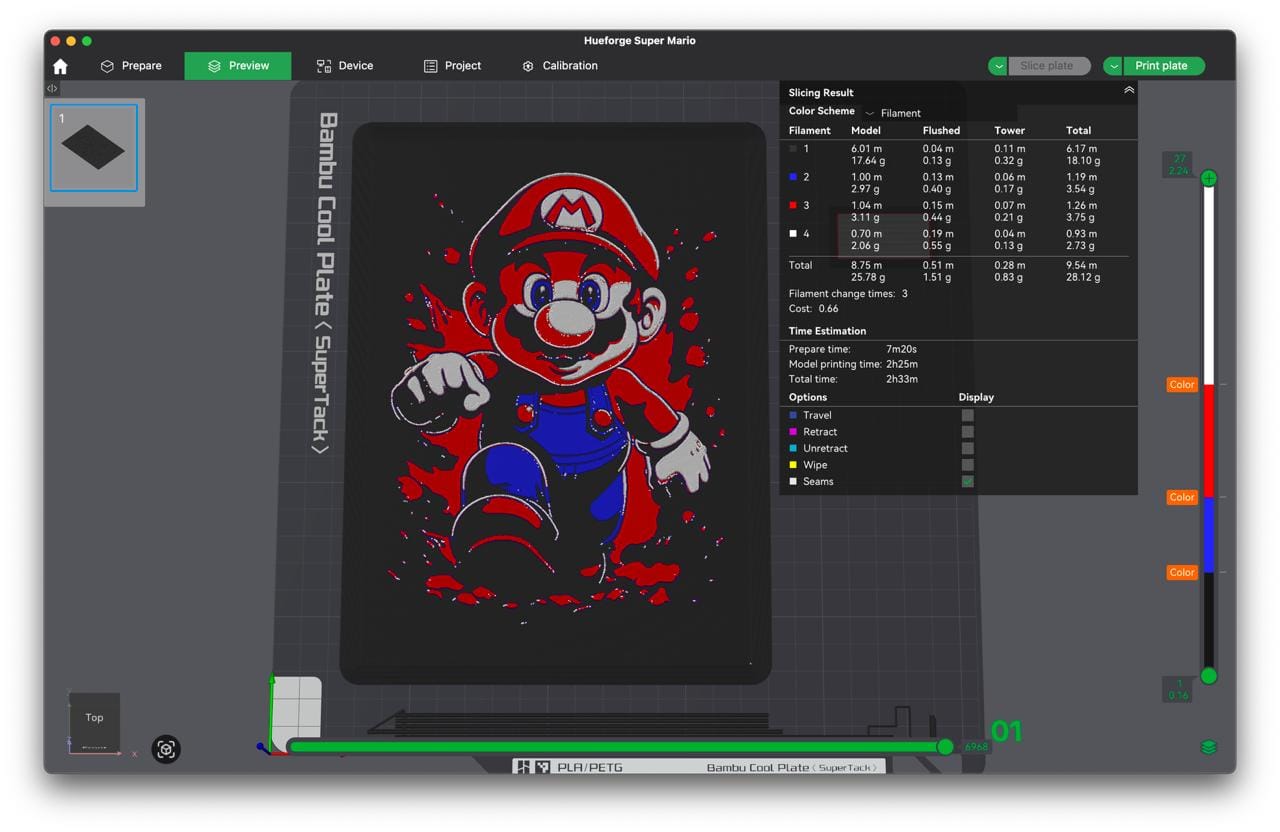
Task: Click the 'Slicing Result' heading
Action: point(821,93)
